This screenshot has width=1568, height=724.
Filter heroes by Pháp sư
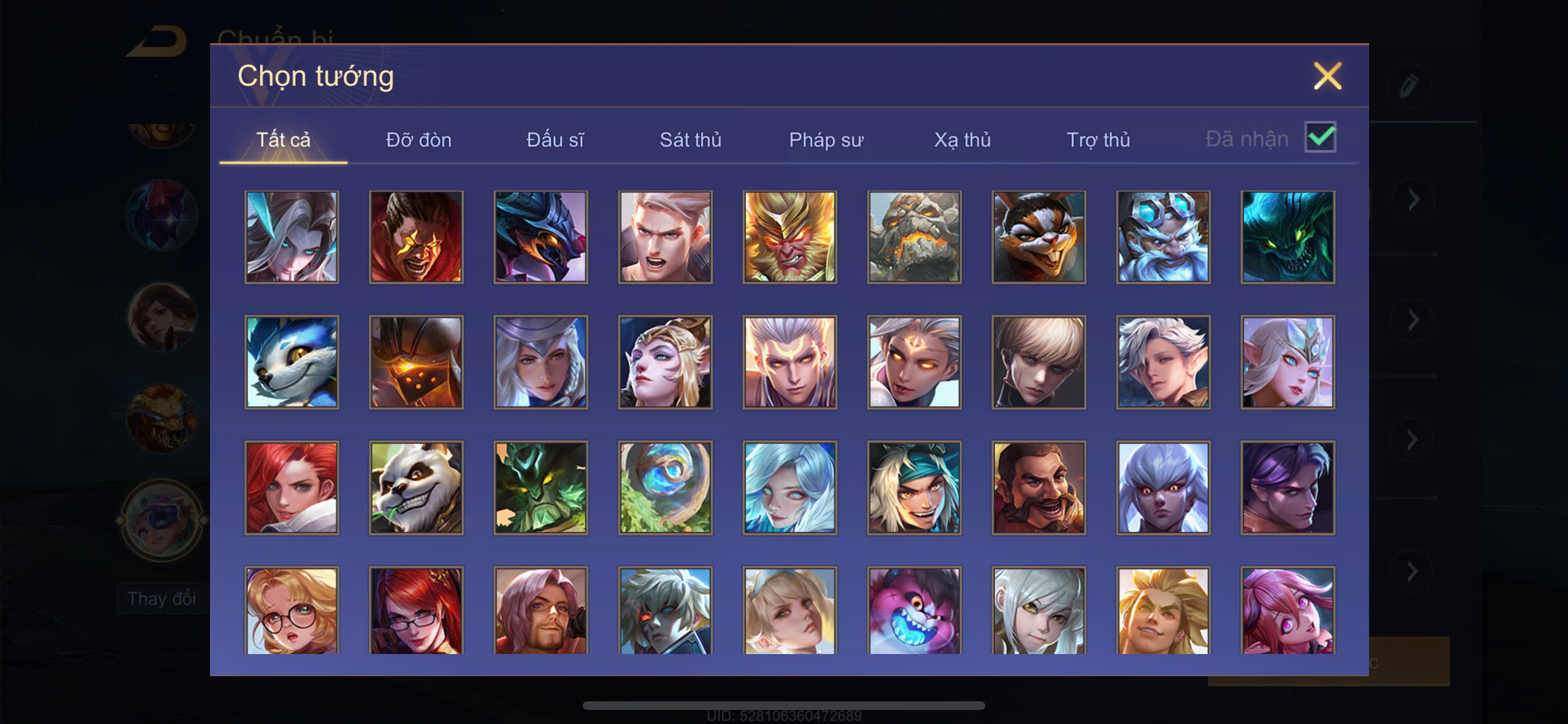tap(826, 140)
